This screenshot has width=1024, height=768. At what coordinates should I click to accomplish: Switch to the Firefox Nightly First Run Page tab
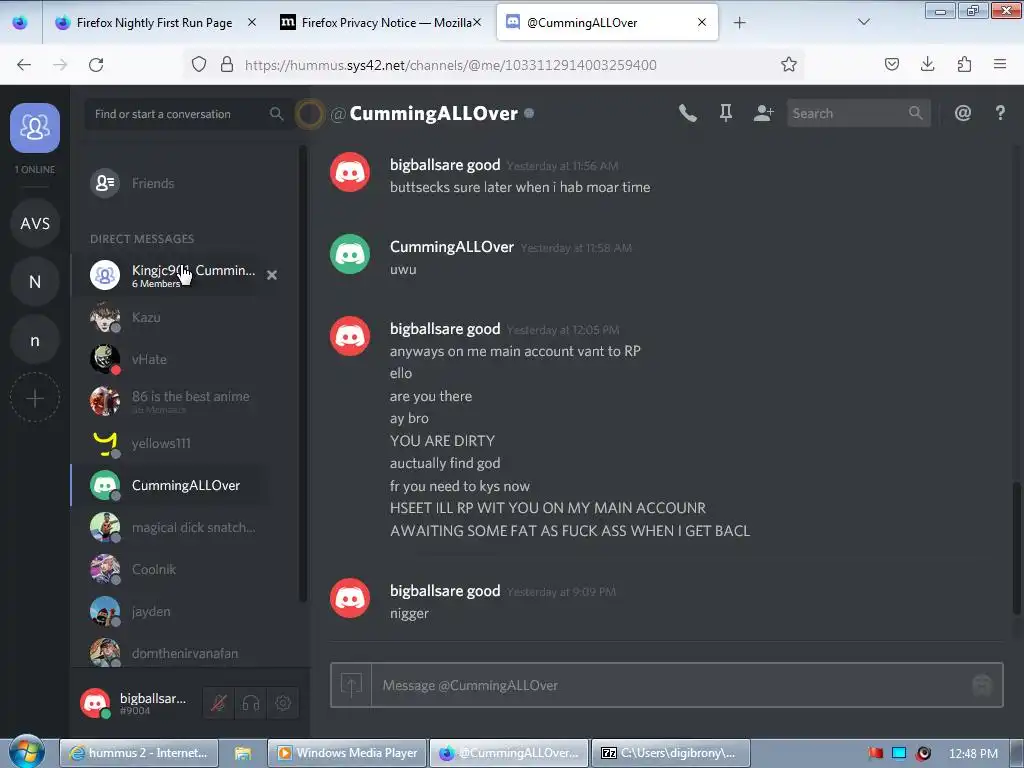[x=154, y=23]
